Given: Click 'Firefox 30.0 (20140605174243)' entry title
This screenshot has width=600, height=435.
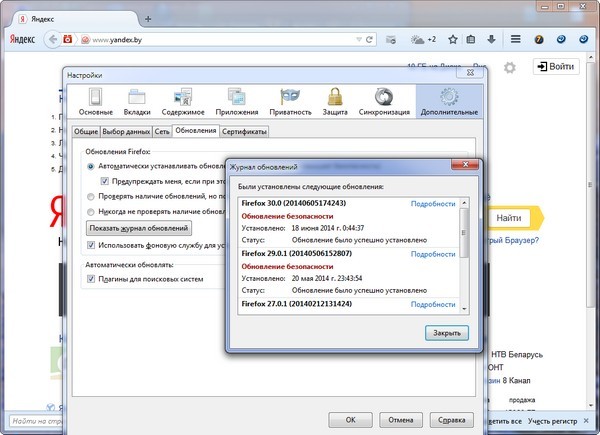Looking at the screenshot, I should (293, 203).
